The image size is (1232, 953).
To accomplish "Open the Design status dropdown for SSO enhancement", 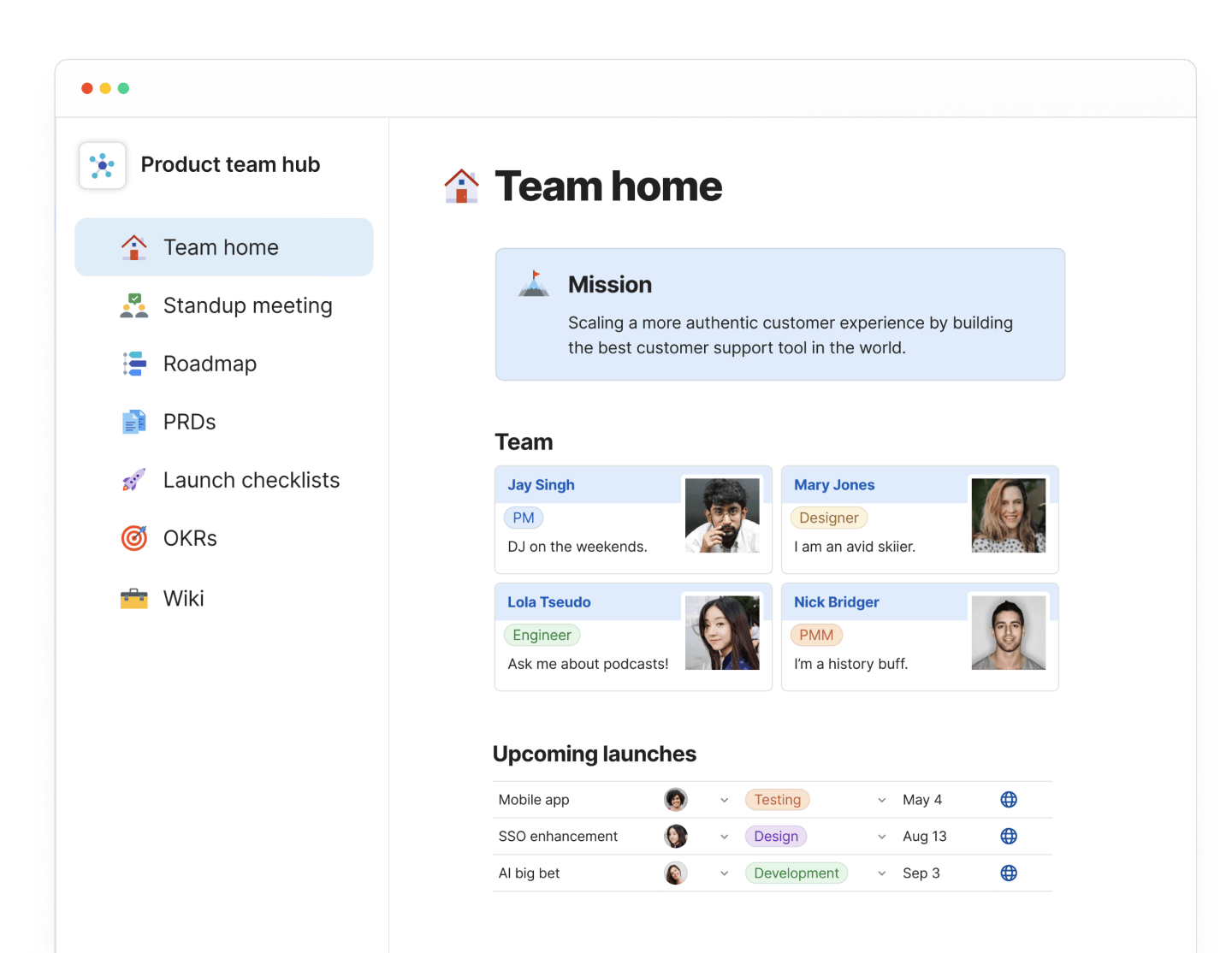I will point(881,836).
